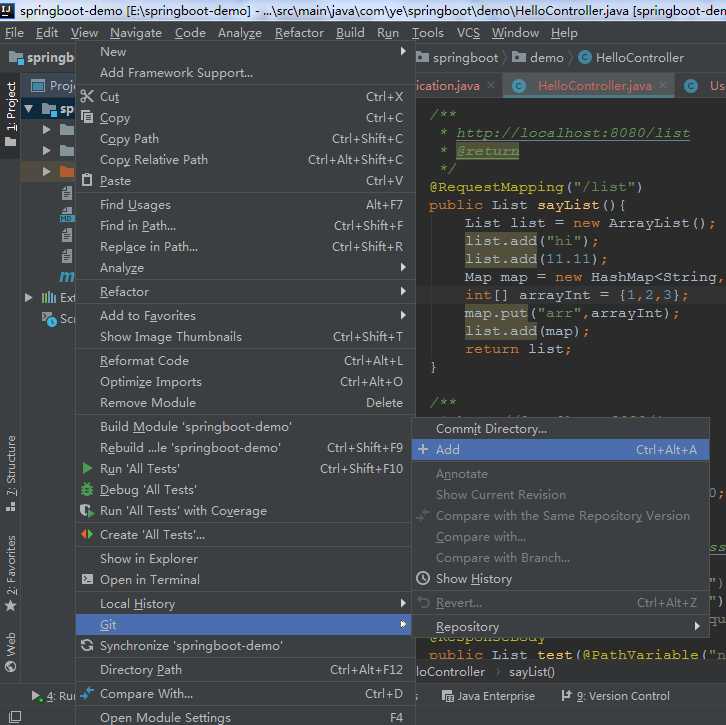Click the Cut scissors icon
The image size is (726, 725).
click(87, 96)
